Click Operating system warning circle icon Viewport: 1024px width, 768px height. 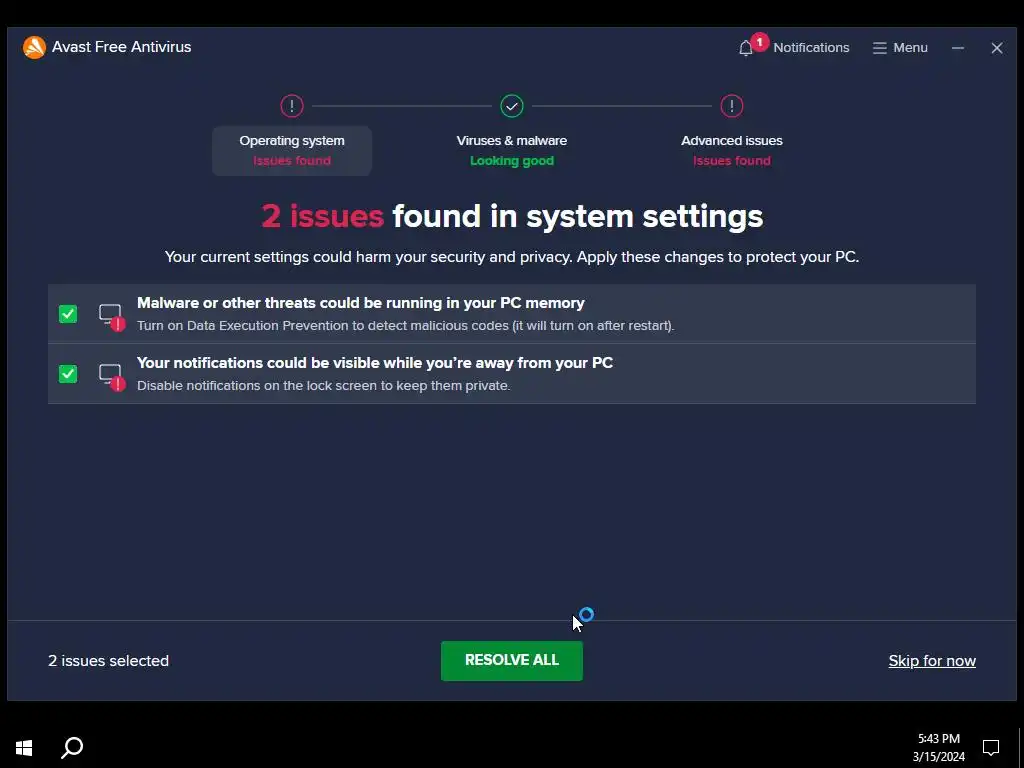(x=292, y=106)
